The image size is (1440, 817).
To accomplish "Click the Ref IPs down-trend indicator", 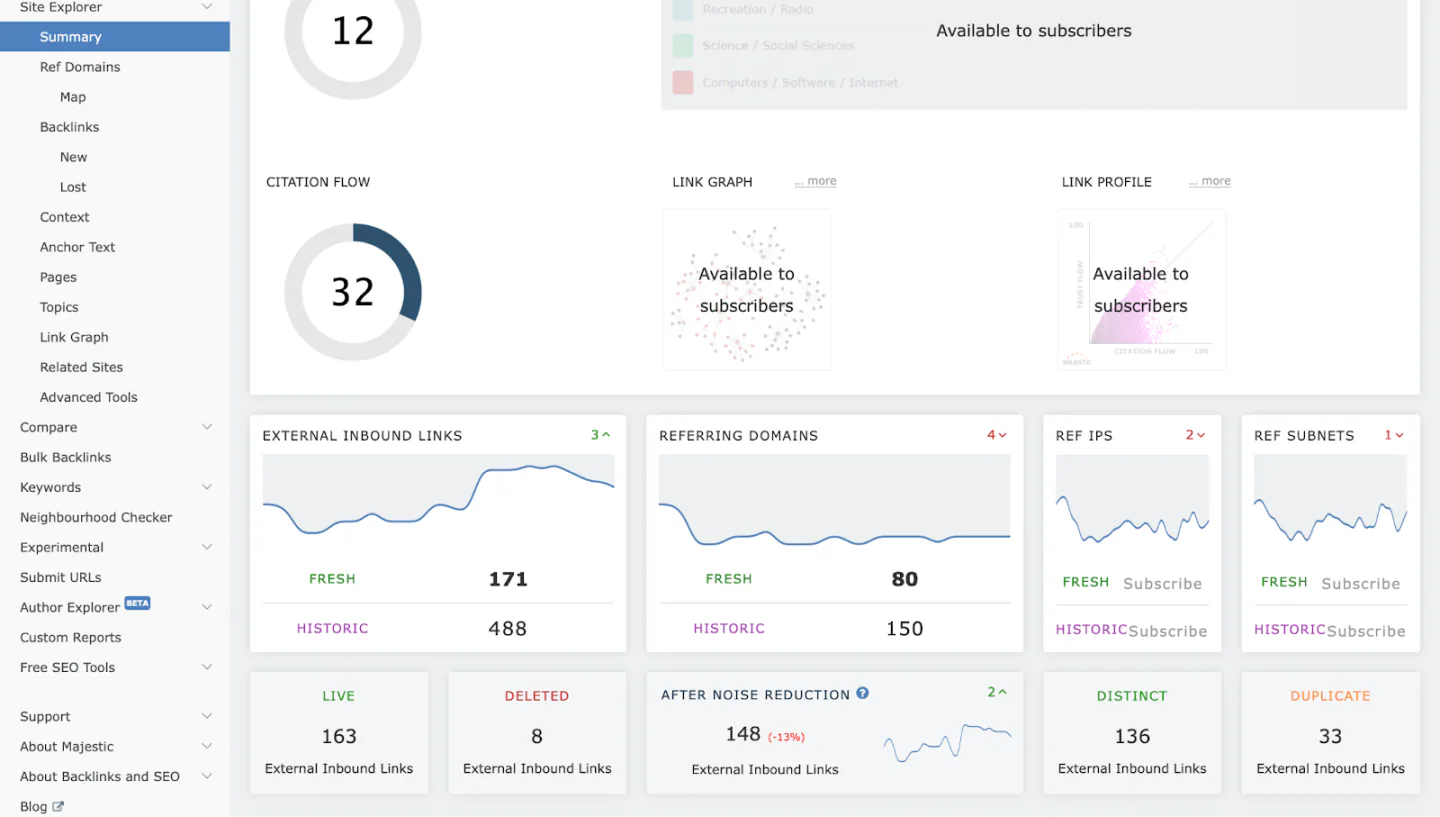I will pyautogui.click(x=1195, y=435).
